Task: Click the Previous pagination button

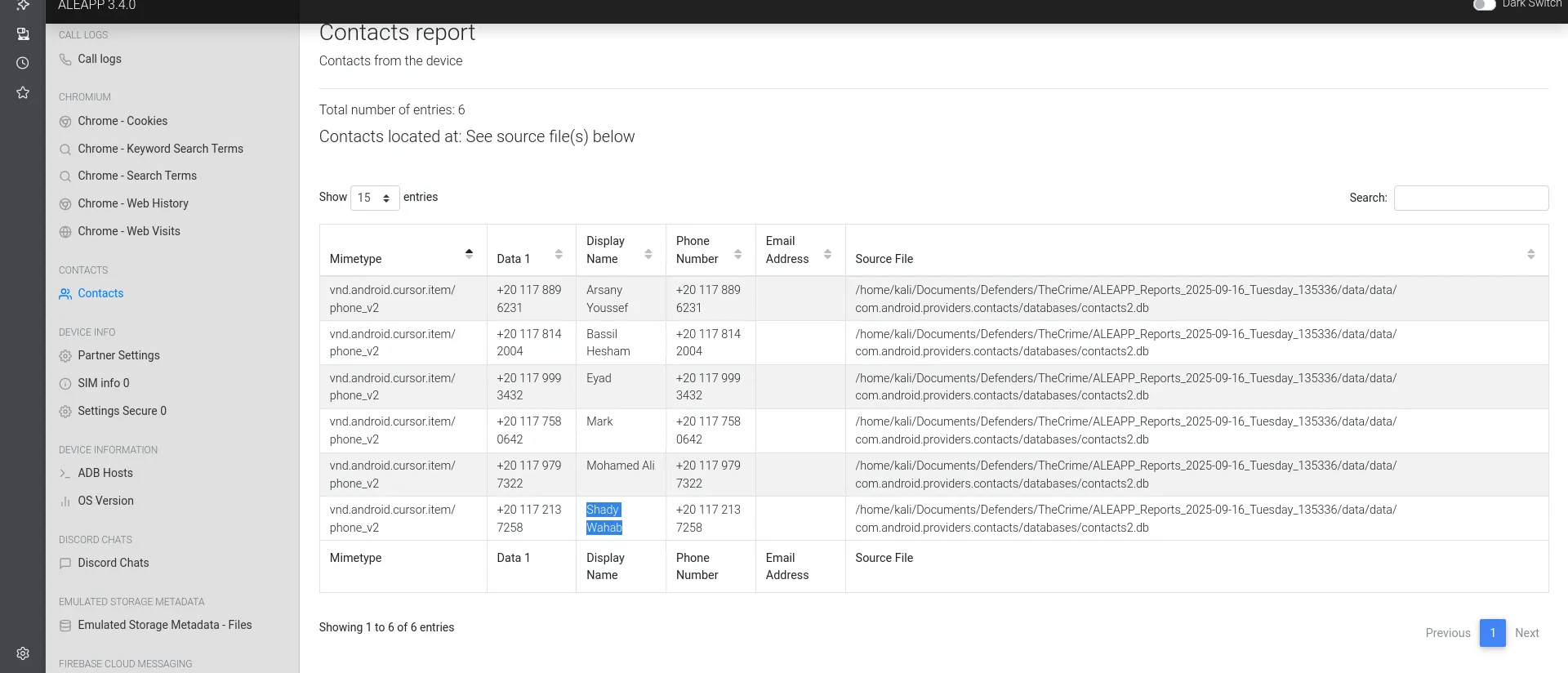Action: 1448,633
